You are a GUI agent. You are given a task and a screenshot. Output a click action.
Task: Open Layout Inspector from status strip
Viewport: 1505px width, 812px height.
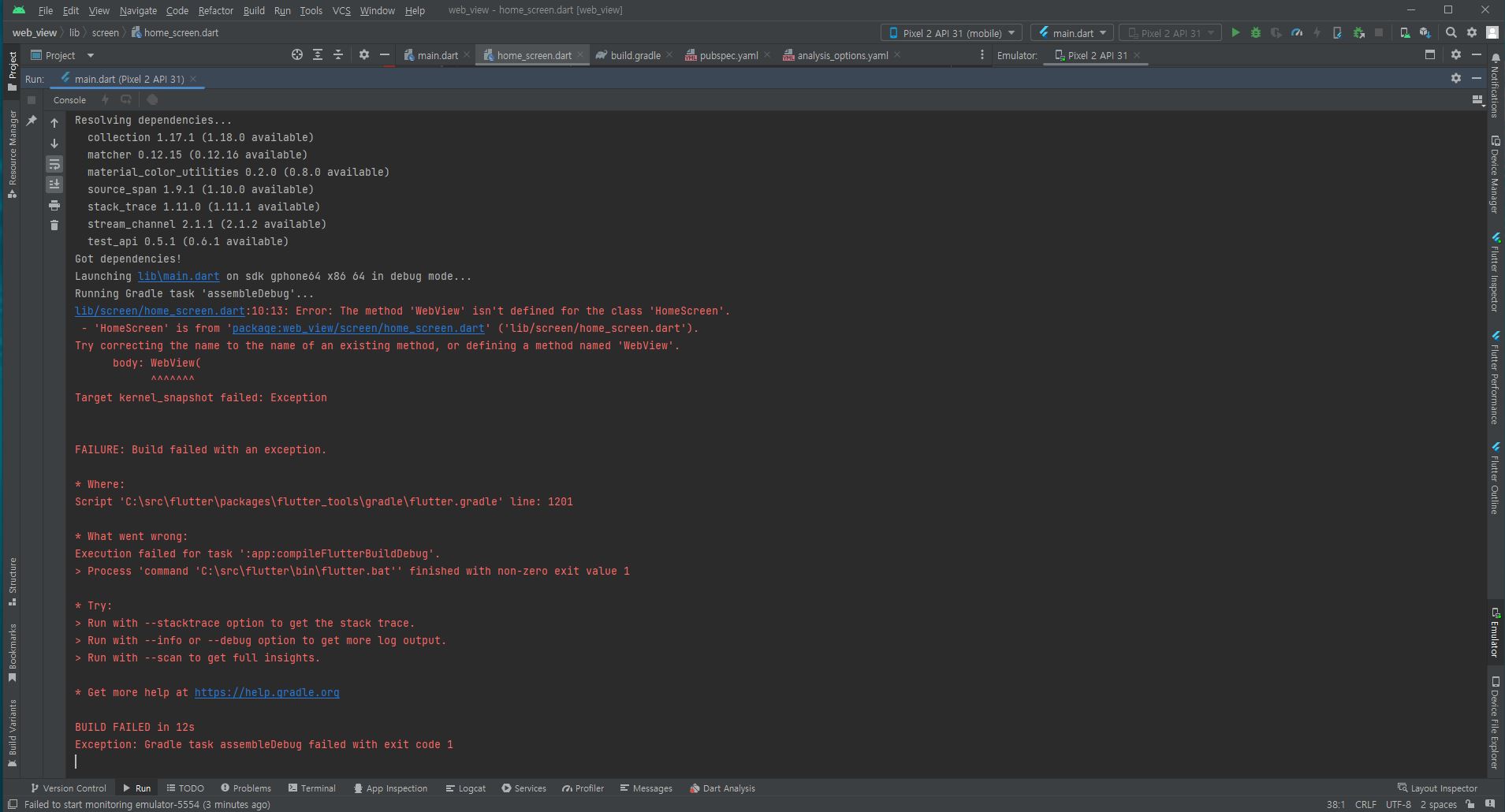1437,788
